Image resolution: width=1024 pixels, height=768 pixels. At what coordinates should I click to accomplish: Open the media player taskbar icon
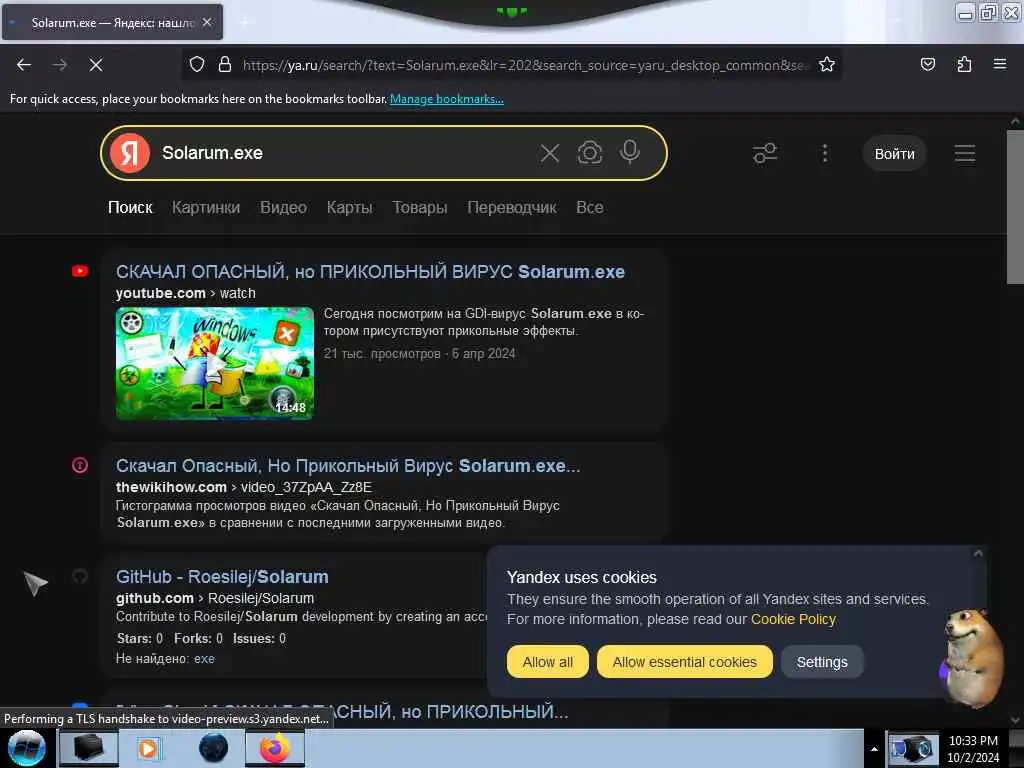tap(148, 748)
